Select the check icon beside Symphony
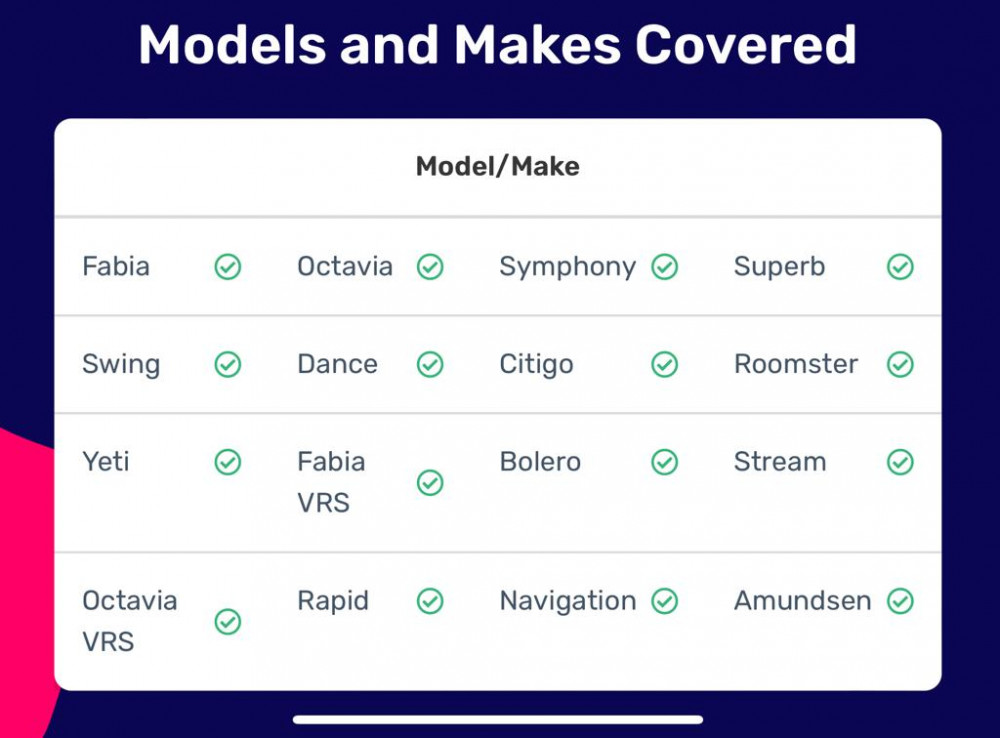Image resolution: width=1000 pixels, height=738 pixels. tap(665, 267)
